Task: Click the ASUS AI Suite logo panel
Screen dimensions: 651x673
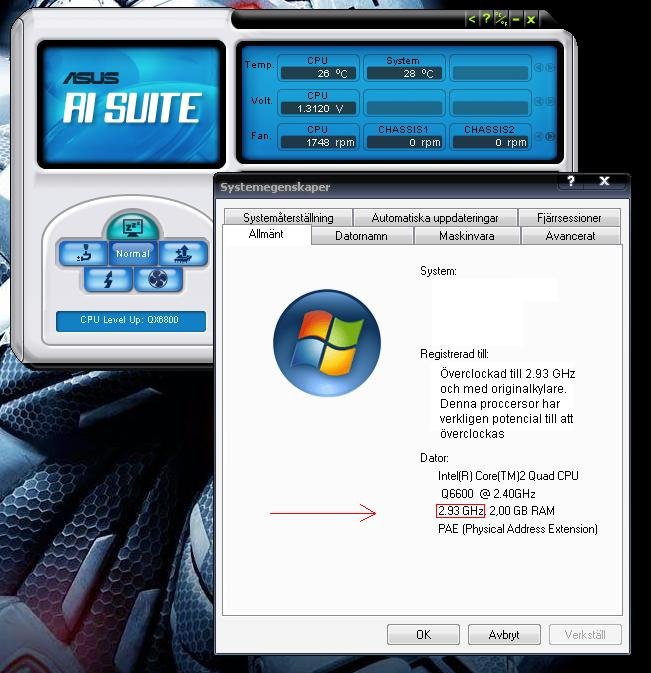Action: coord(131,104)
